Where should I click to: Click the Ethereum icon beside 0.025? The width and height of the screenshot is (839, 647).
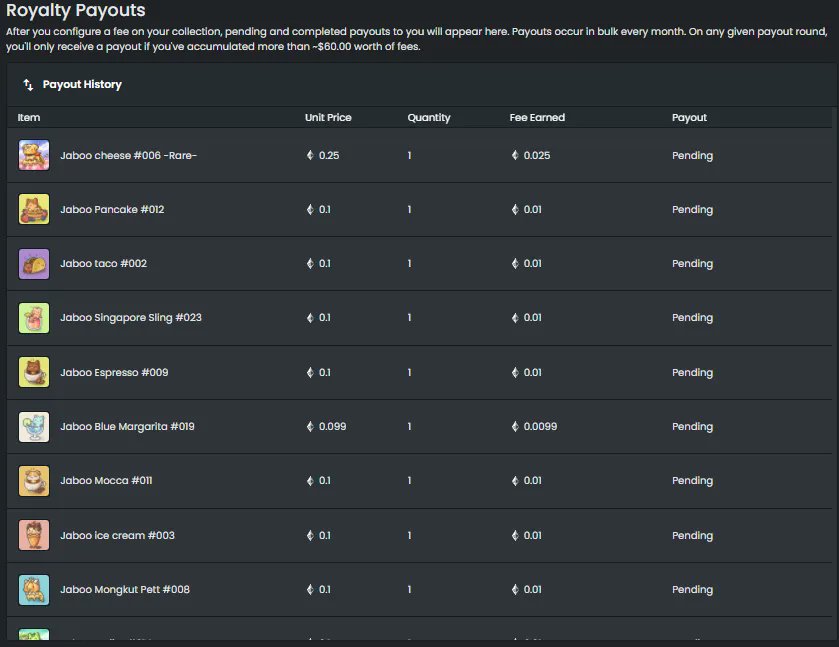tap(515, 155)
